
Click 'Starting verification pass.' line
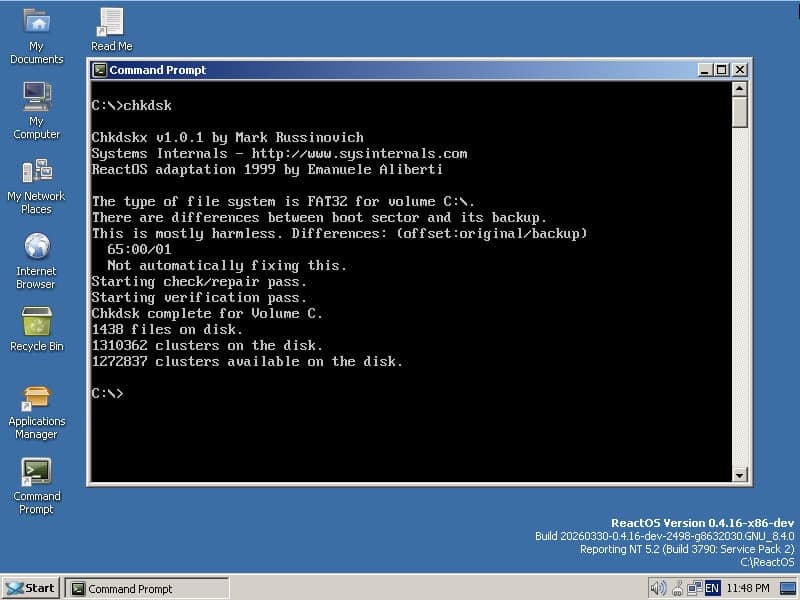[199, 297]
